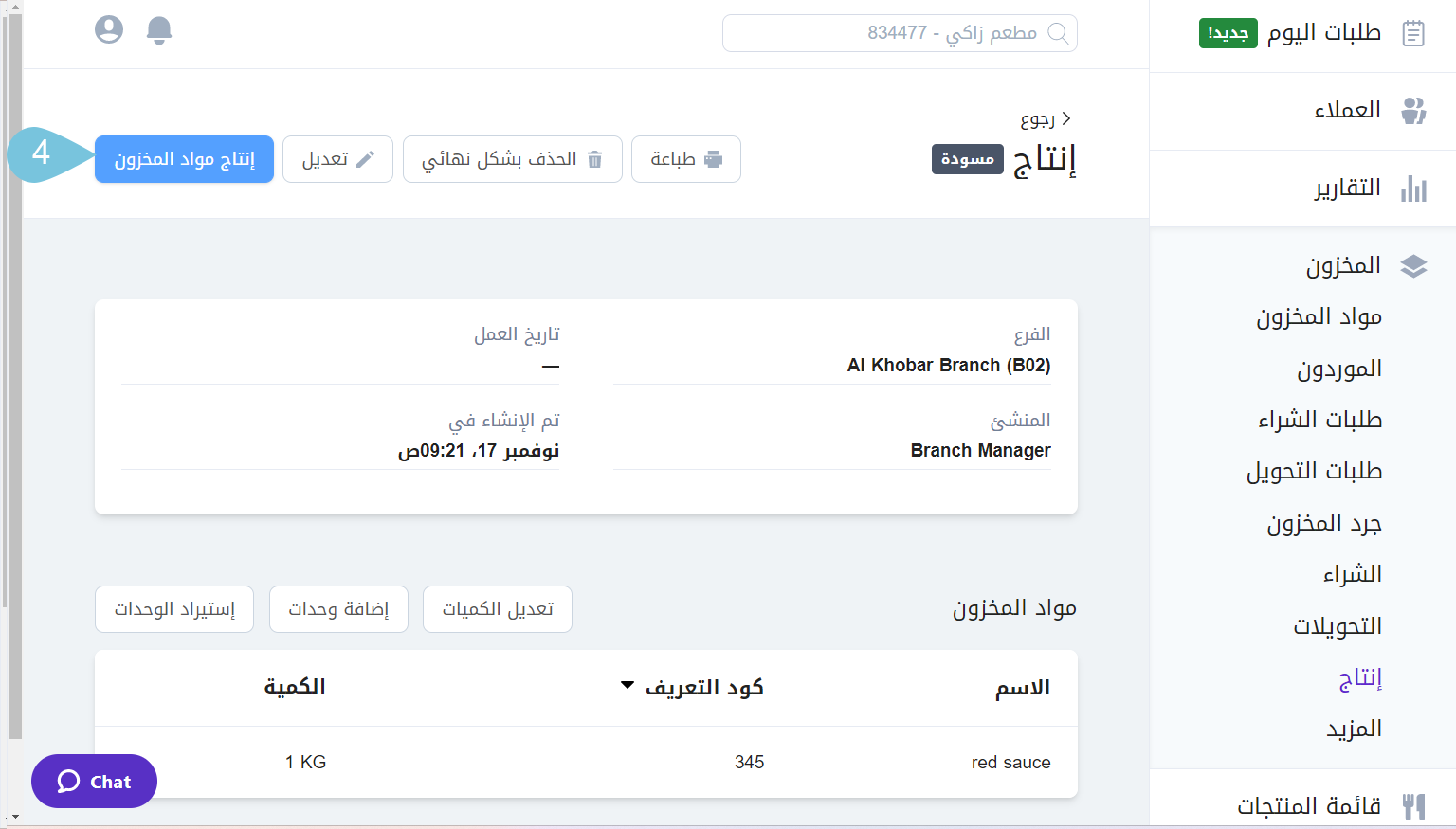The height and width of the screenshot is (829, 1456).
Task: Open the Chat widget
Action: click(x=94, y=782)
